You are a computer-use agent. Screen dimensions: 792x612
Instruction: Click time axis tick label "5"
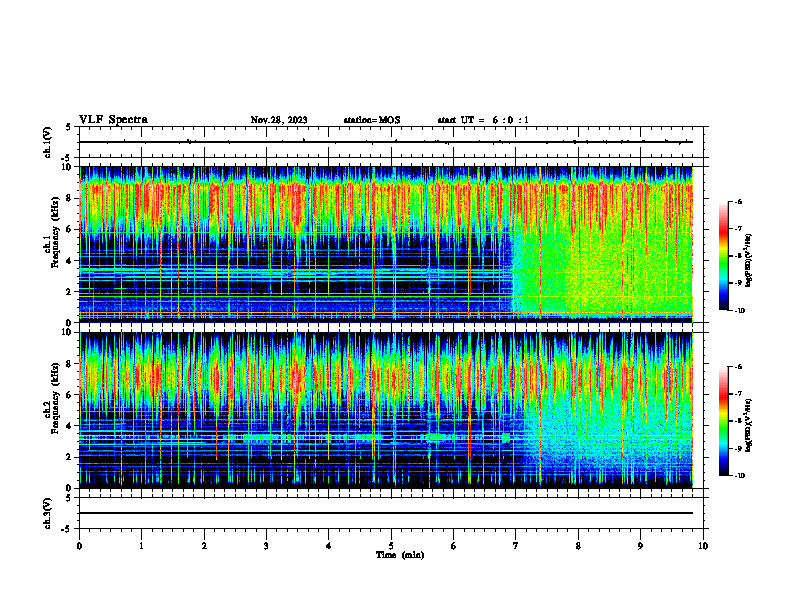point(391,546)
